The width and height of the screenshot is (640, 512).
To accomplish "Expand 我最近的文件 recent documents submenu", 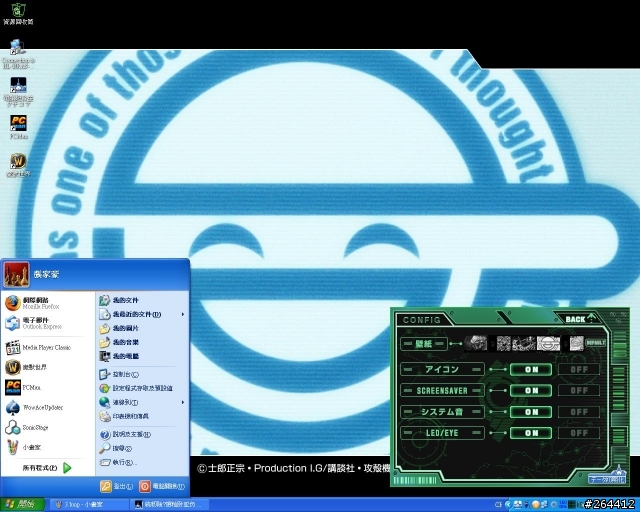I will (x=142, y=314).
